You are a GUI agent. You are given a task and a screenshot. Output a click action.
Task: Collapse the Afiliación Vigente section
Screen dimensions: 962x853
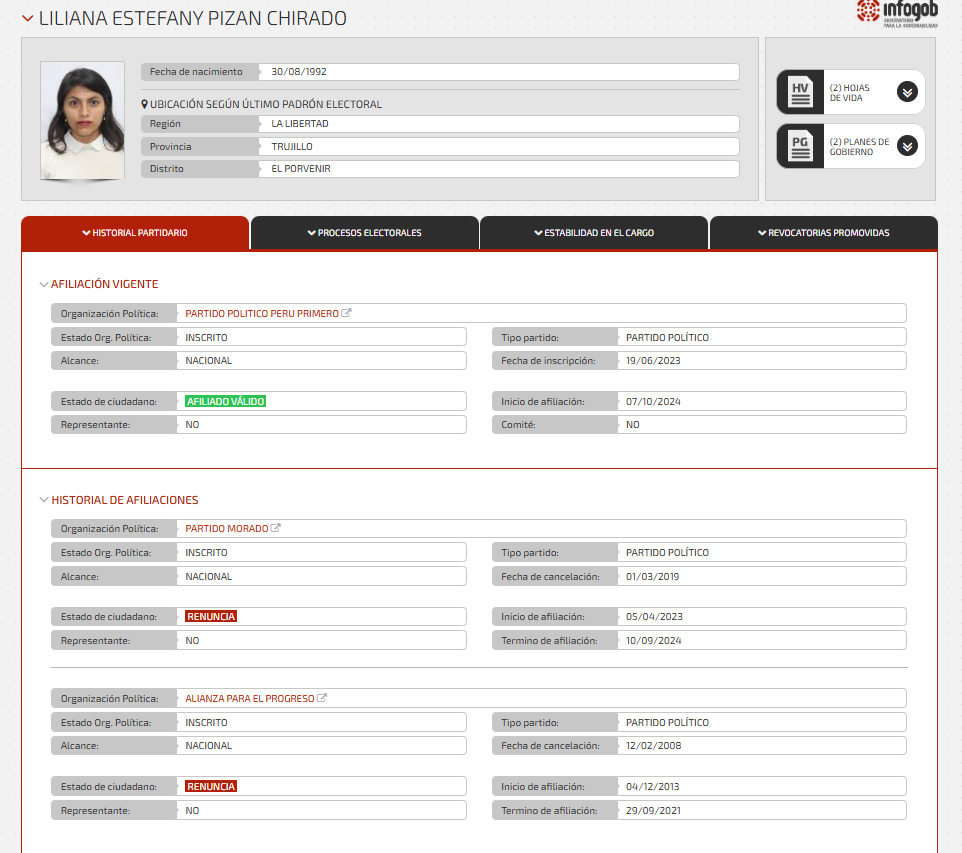44,284
